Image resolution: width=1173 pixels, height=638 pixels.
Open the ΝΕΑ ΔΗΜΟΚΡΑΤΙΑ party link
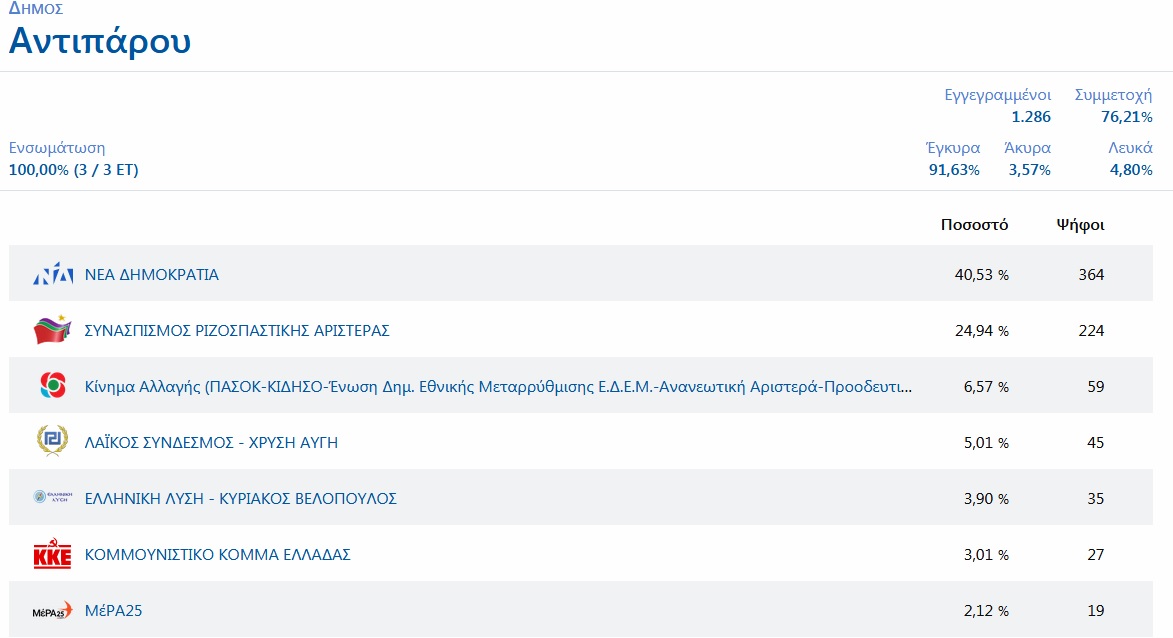click(x=152, y=274)
